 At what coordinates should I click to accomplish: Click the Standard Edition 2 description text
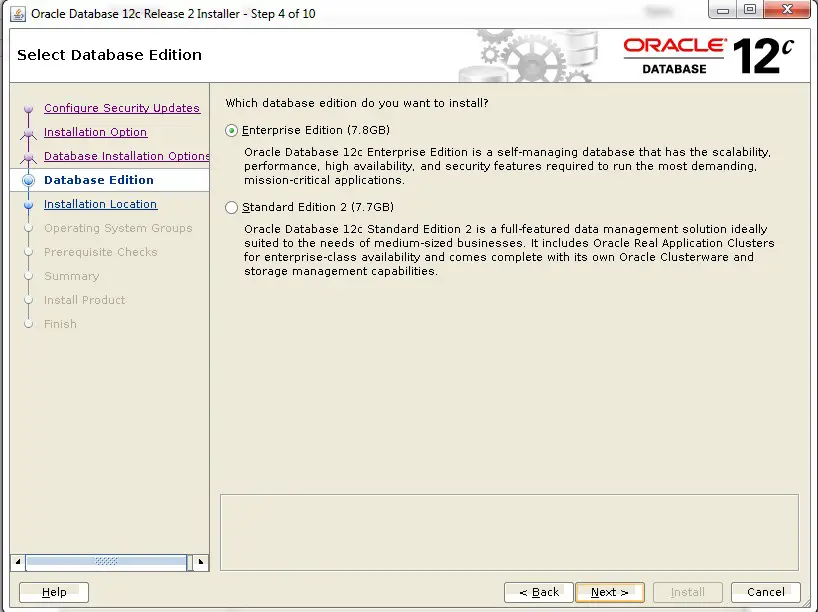pos(509,250)
